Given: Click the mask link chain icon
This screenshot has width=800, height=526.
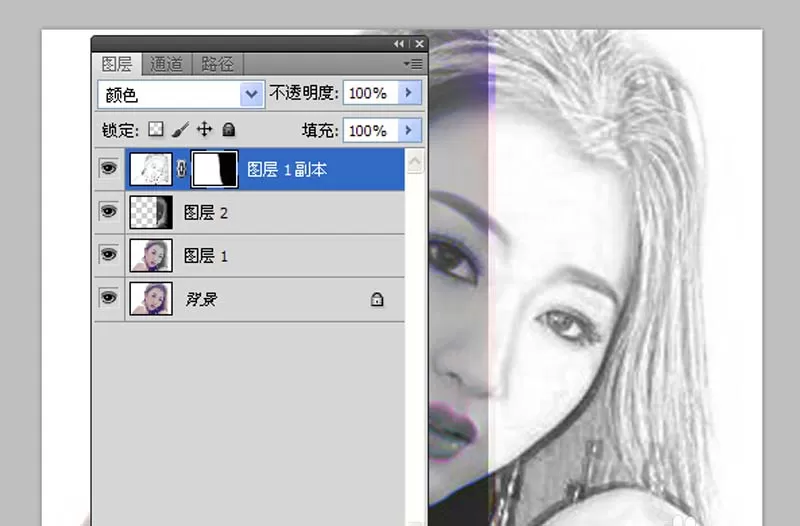Looking at the screenshot, I should point(181,169).
